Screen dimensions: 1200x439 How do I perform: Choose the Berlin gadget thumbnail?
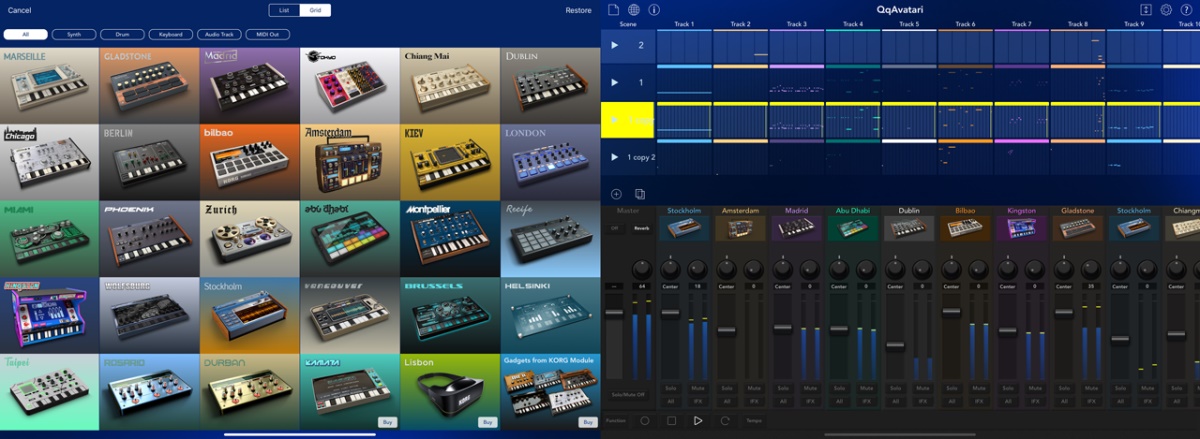click(x=150, y=162)
